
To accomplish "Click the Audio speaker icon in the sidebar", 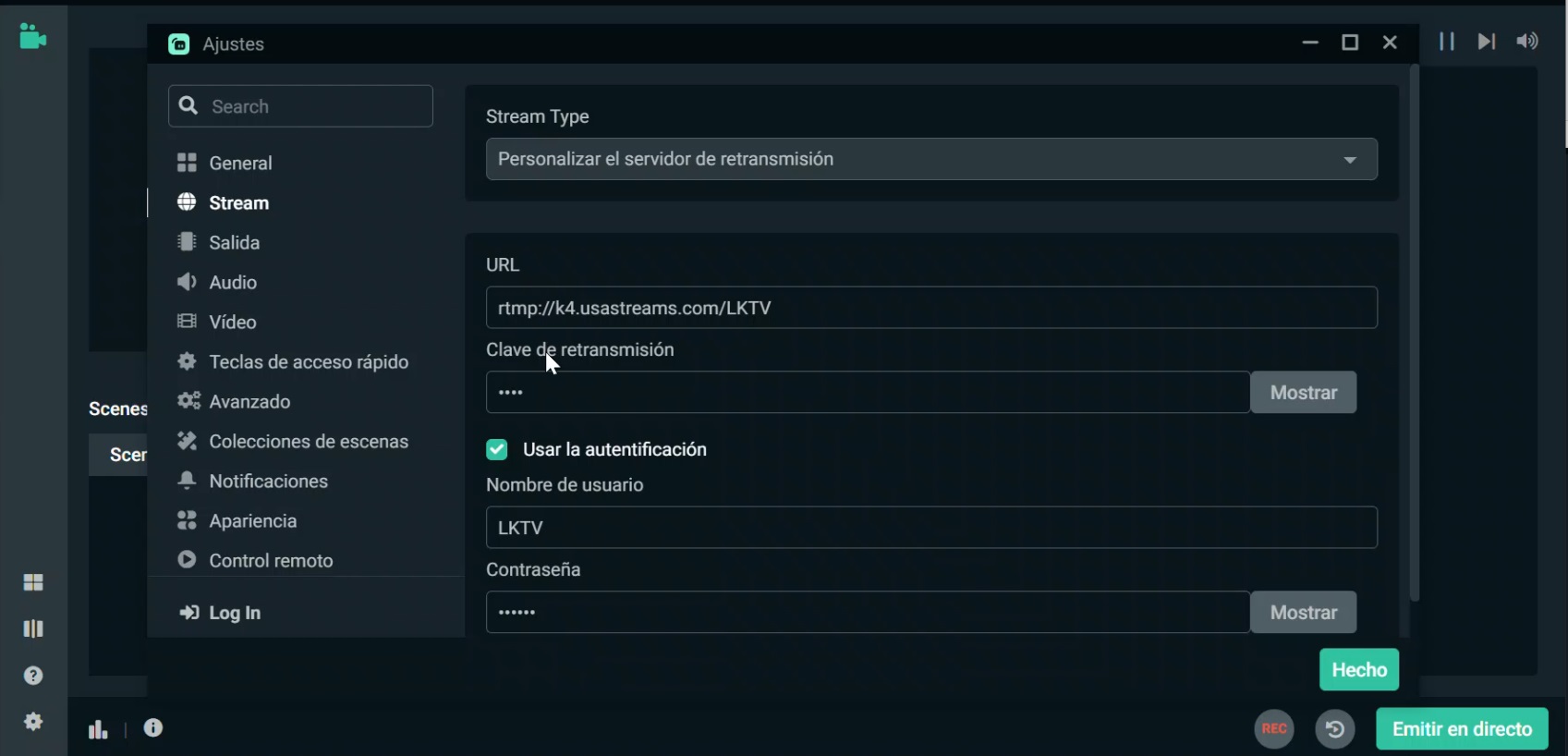I will coord(187,281).
